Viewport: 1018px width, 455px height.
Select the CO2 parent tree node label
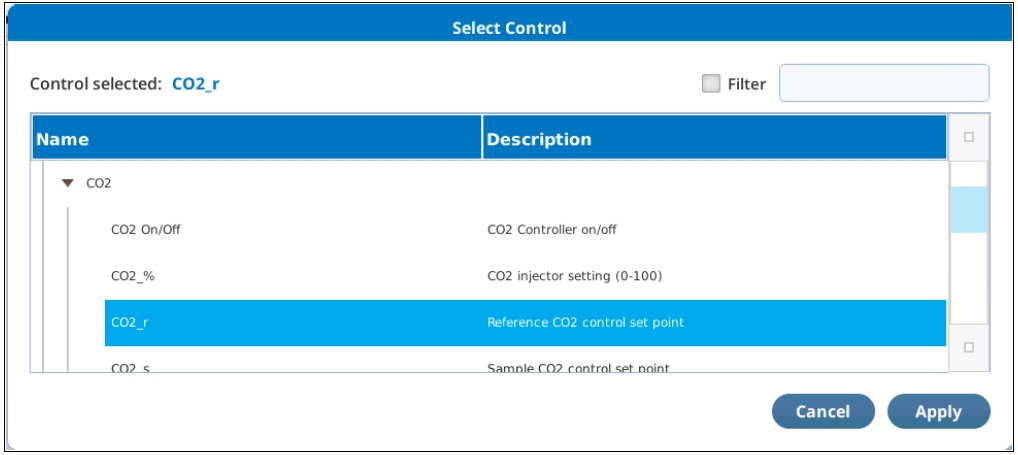[x=99, y=184]
